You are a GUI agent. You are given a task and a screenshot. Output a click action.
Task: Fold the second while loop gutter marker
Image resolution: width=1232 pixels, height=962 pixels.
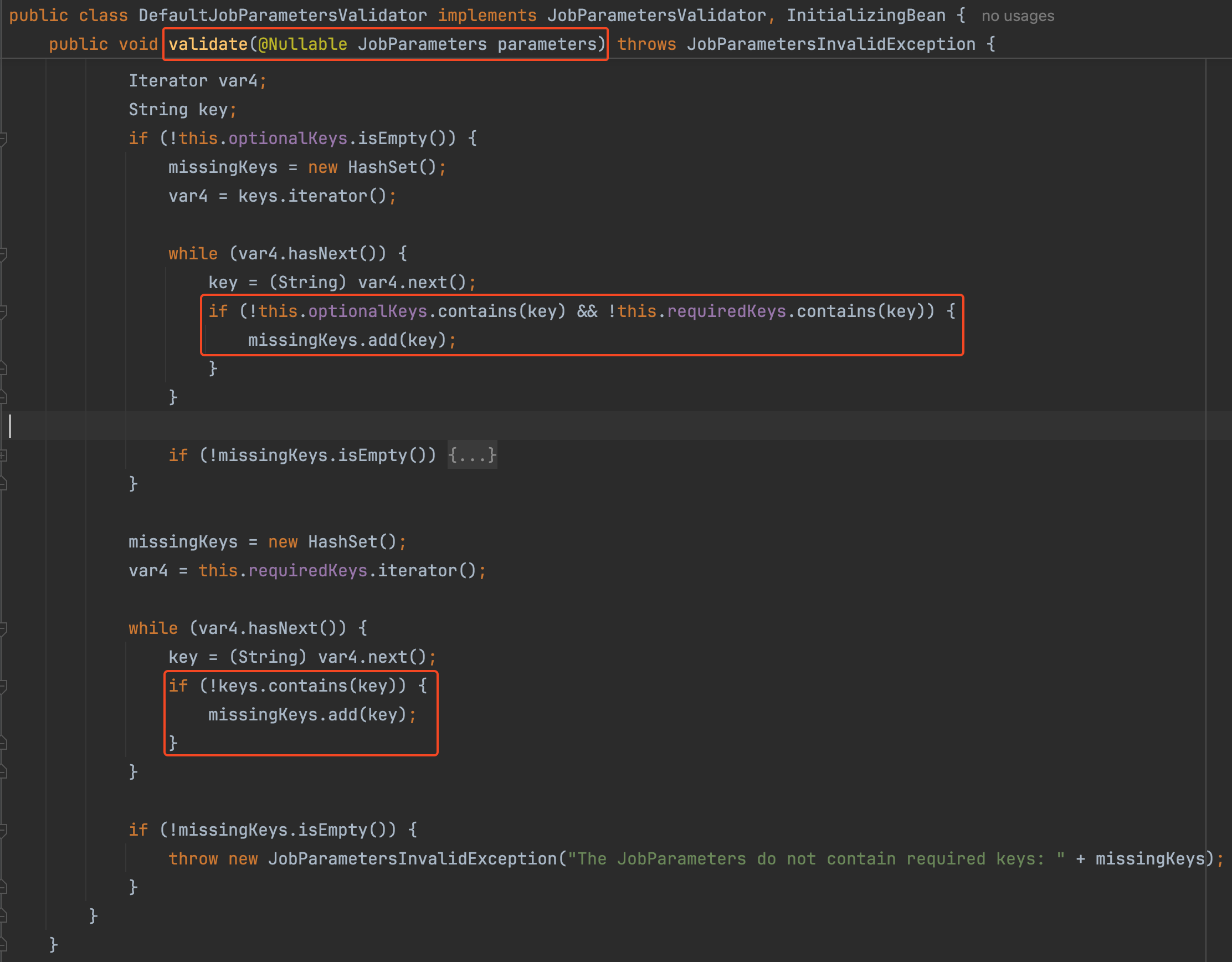[x=3, y=628]
